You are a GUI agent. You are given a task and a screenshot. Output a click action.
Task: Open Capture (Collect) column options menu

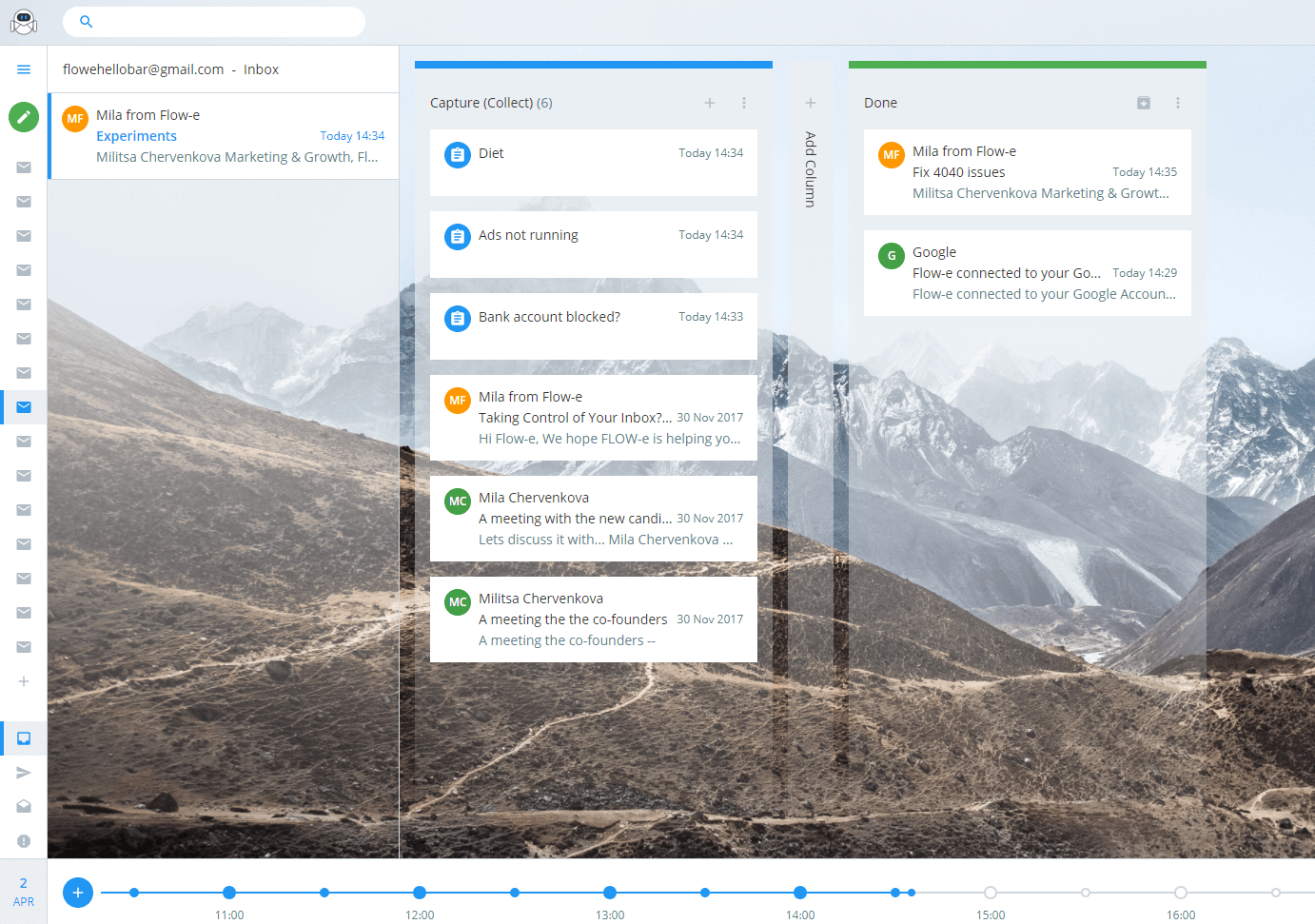pyautogui.click(x=743, y=103)
